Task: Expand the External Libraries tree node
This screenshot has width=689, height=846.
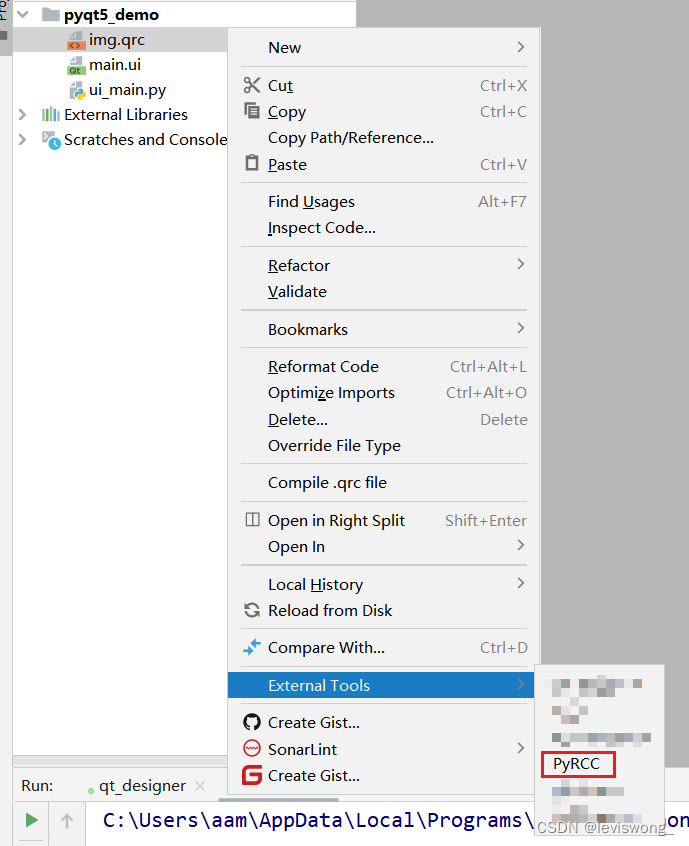Action: tap(20, 114)
